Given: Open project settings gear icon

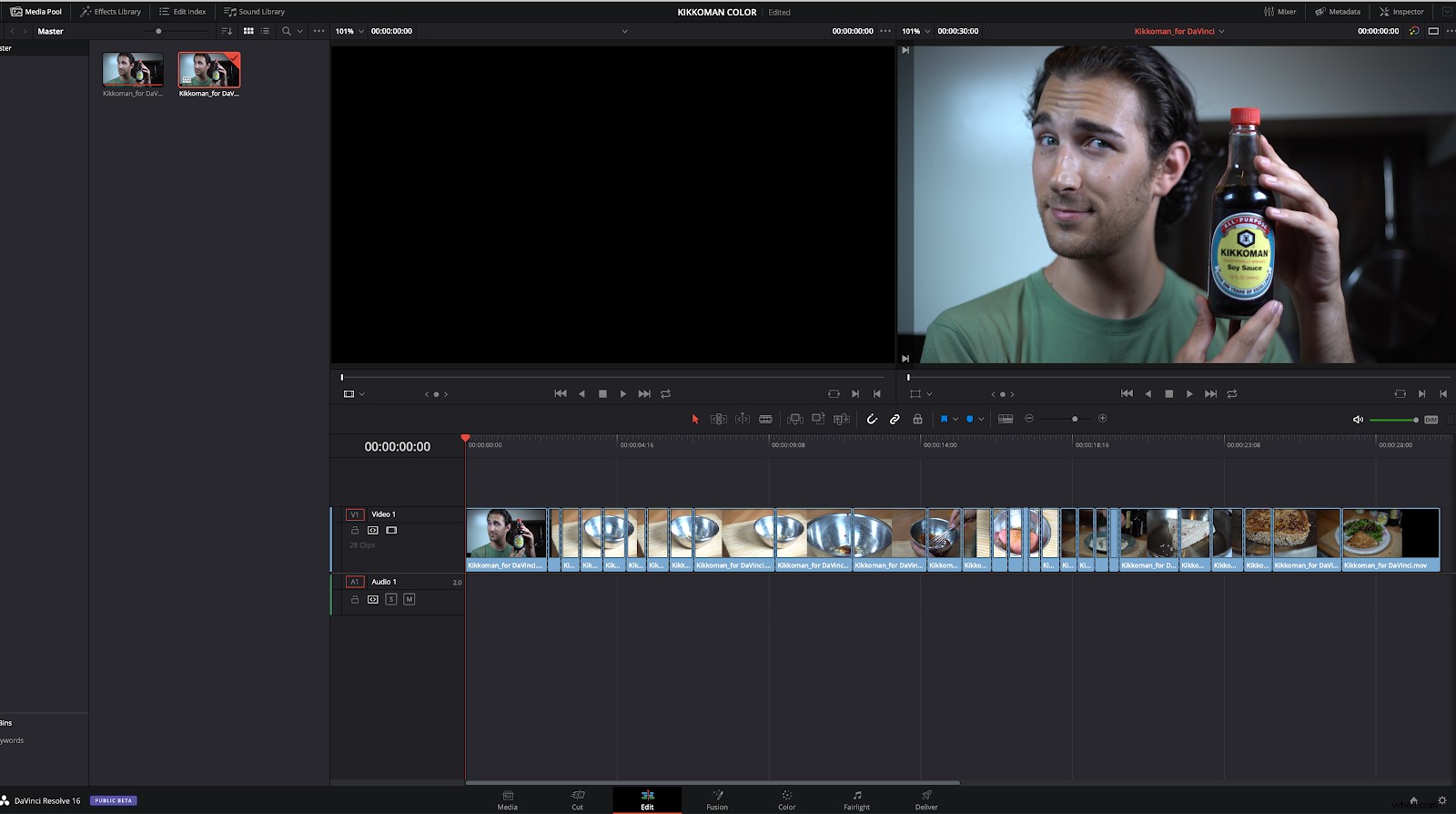Looking at the screenshot, I should (1441, 800).
